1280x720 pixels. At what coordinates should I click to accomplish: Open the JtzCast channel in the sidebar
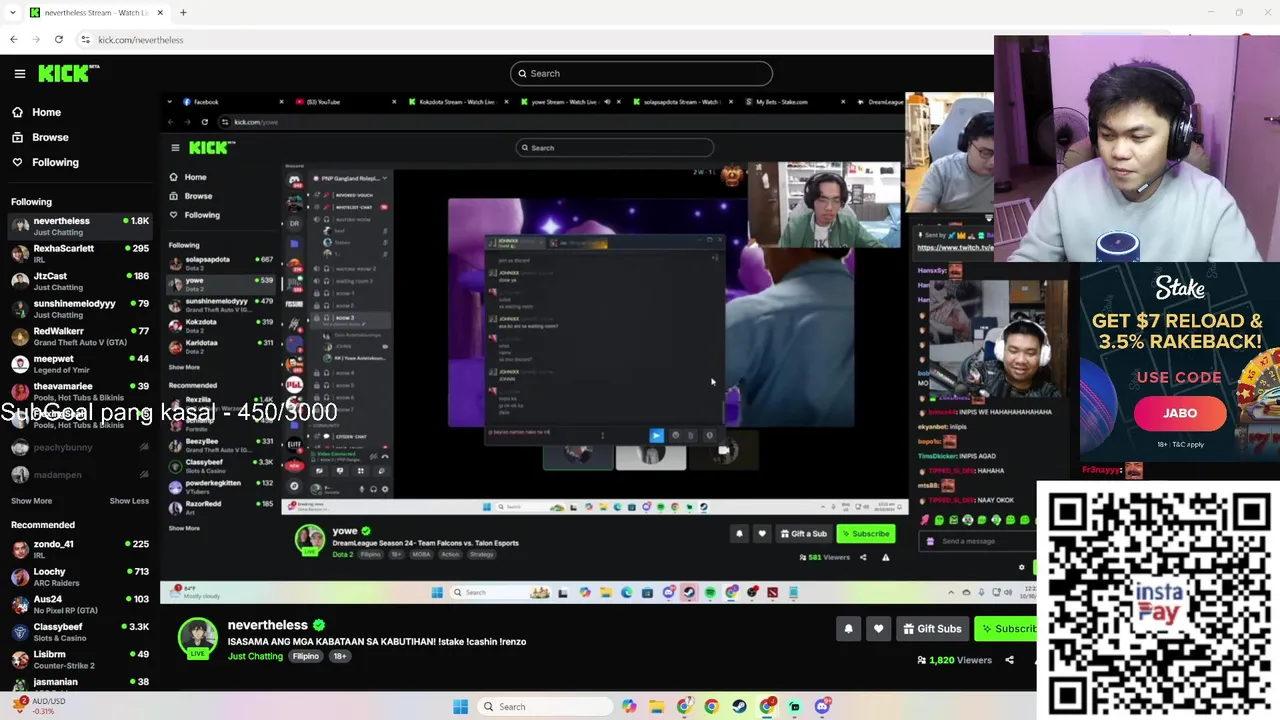[80, 281]
